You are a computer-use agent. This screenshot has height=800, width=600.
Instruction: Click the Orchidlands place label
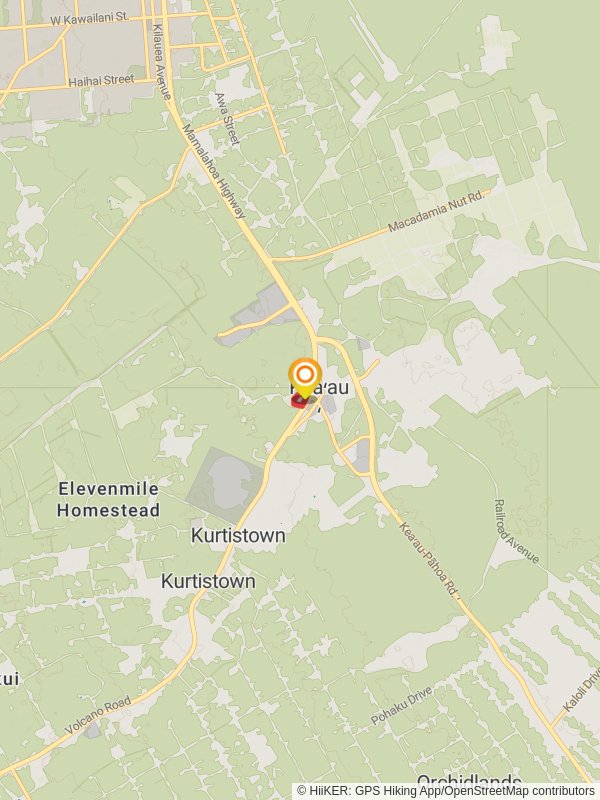click(469, 782)
